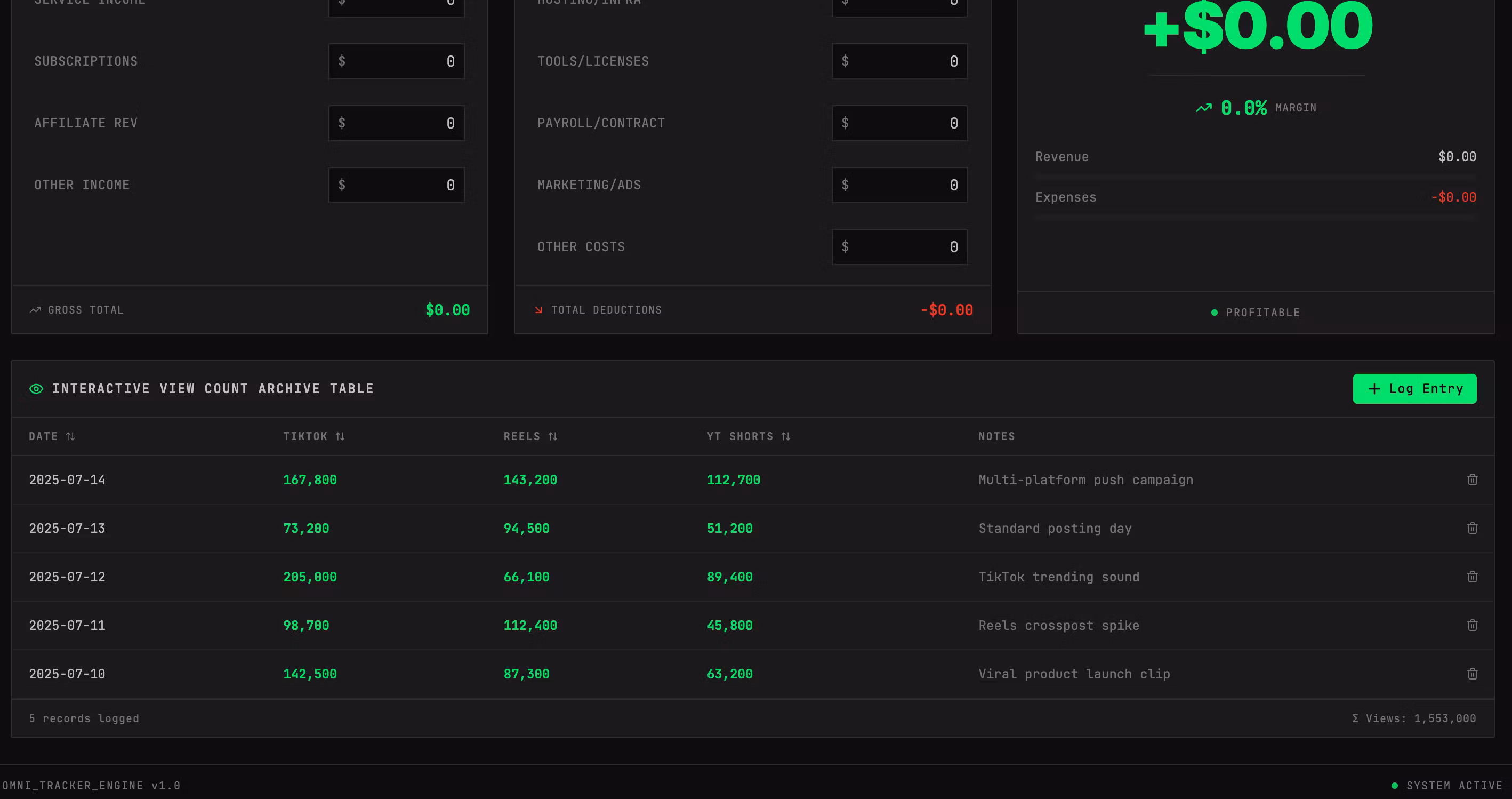Select the date 2025-07-10
This screenshot has height=799, width=1512.
tap(67, 674)
